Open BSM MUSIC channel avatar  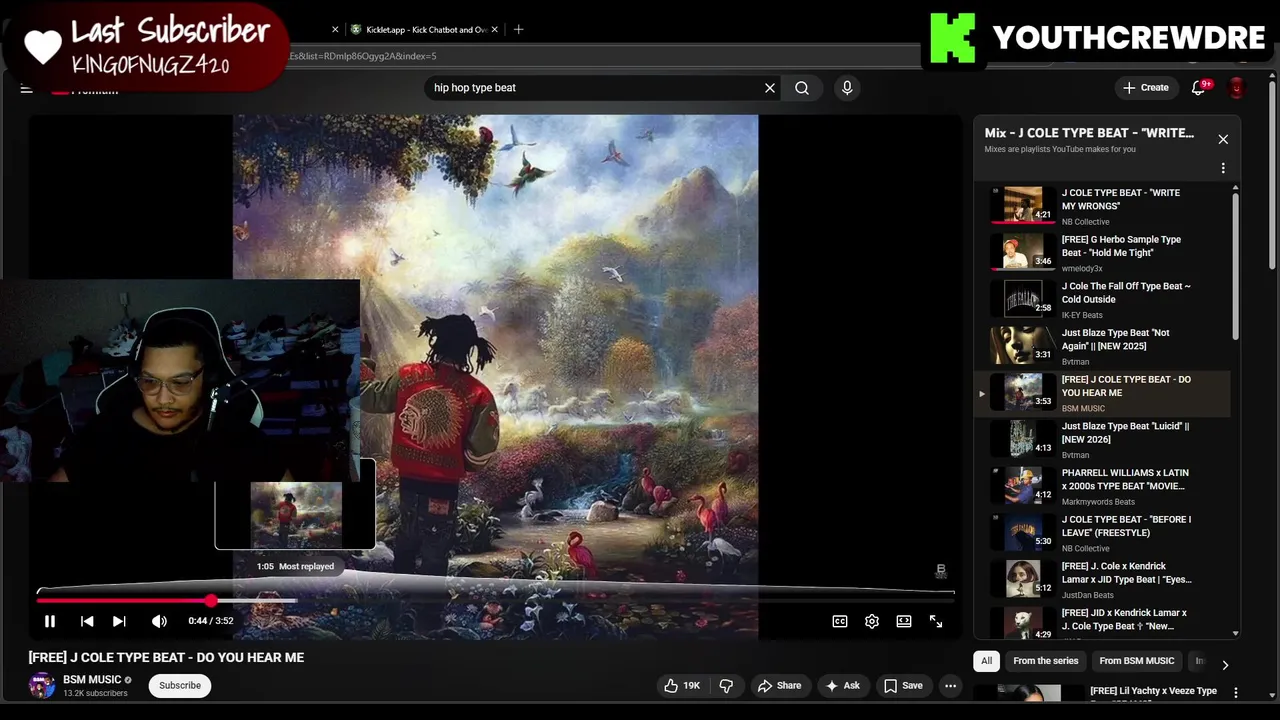[42, 685]
